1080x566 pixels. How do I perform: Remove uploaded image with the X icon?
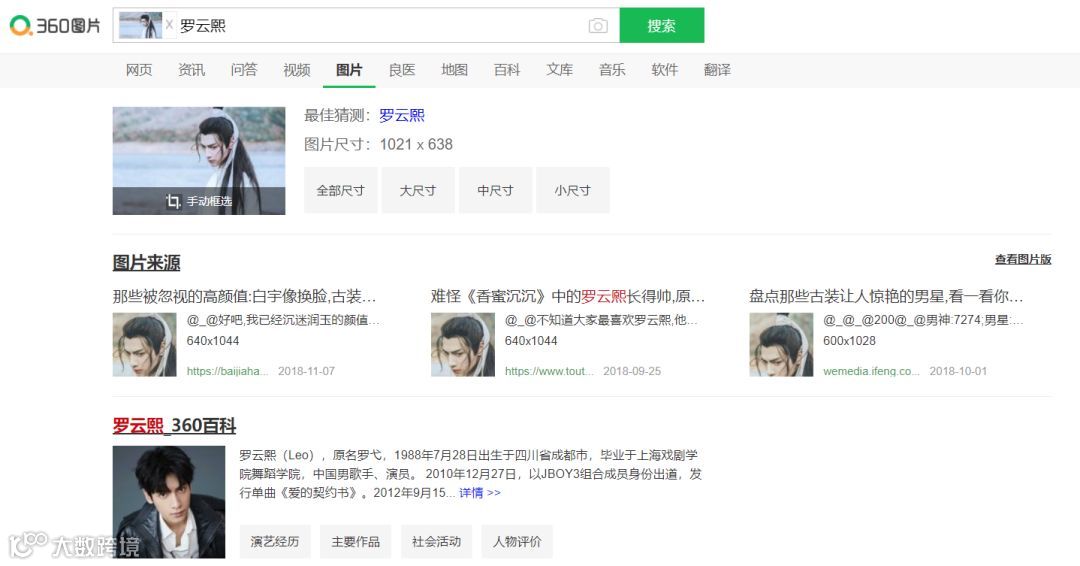[x=169, y=25]
